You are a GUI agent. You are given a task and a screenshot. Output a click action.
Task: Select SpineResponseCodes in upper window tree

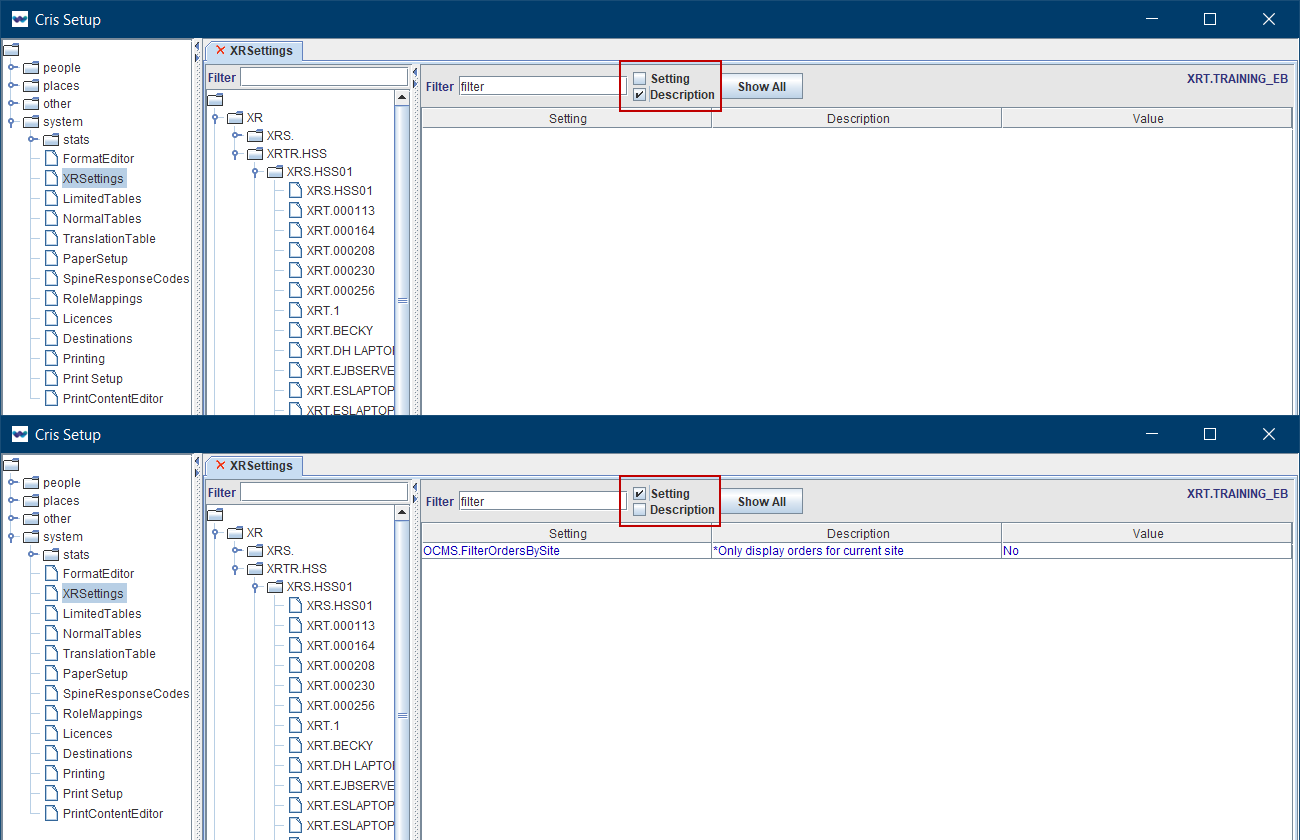pos(126,278)
